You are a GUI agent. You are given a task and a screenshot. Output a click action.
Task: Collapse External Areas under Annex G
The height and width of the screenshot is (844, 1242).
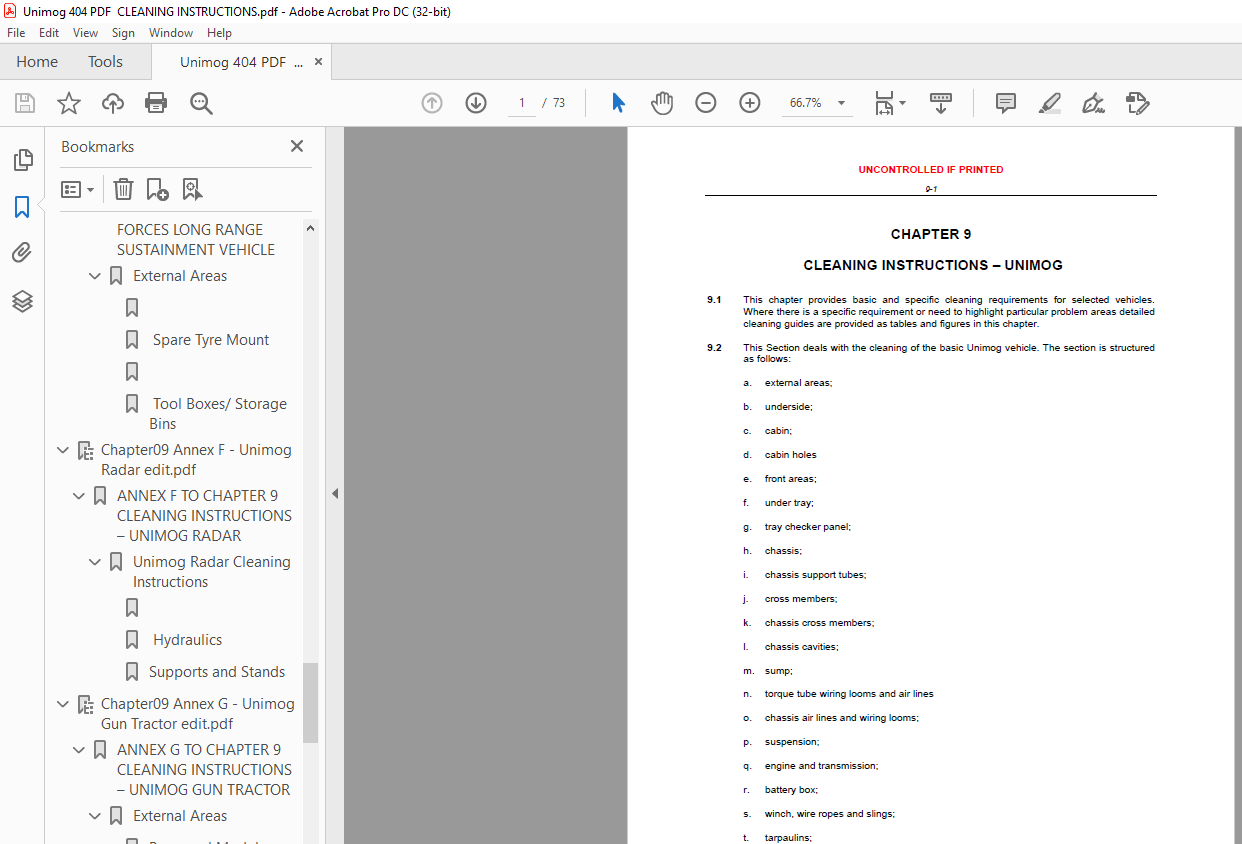95,816
